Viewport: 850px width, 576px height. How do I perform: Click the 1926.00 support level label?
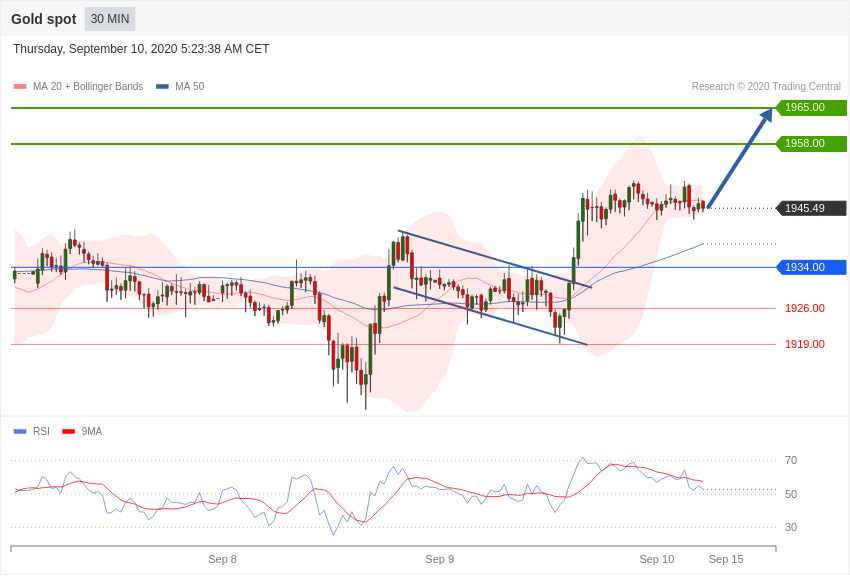(x=805, y=308)
